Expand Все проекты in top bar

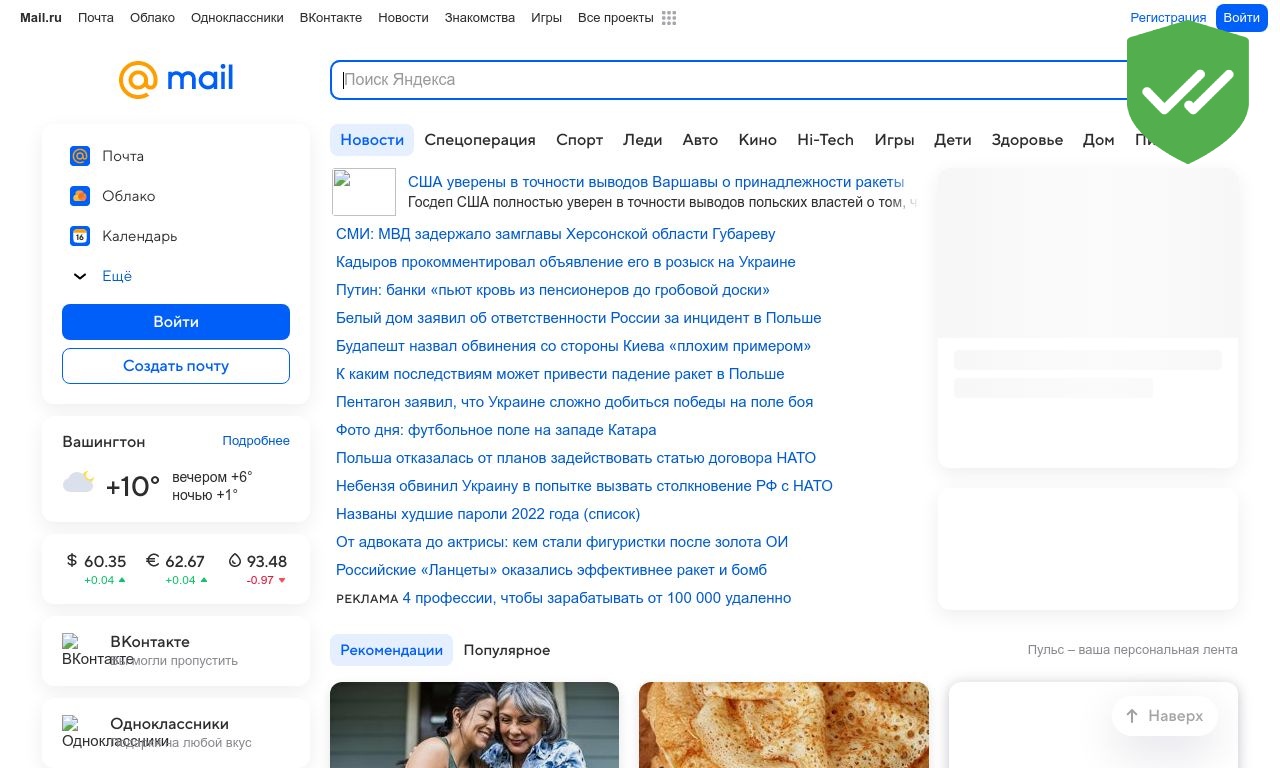(616, 18)
